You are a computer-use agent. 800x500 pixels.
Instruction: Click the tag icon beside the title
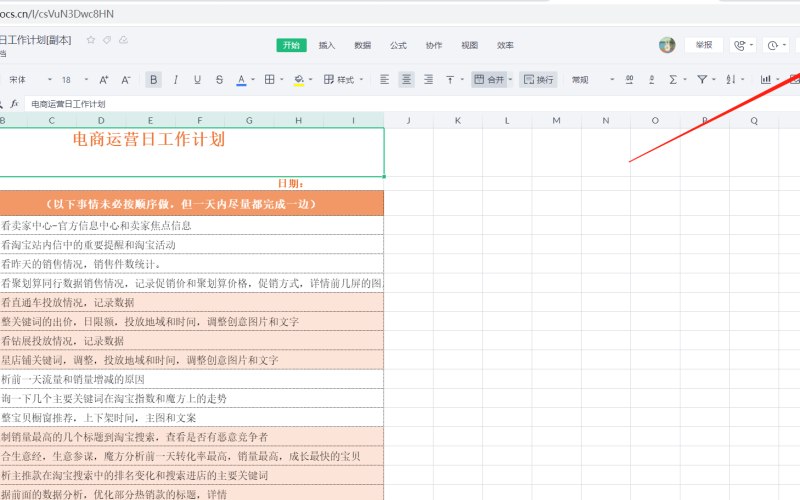[107, 40]
